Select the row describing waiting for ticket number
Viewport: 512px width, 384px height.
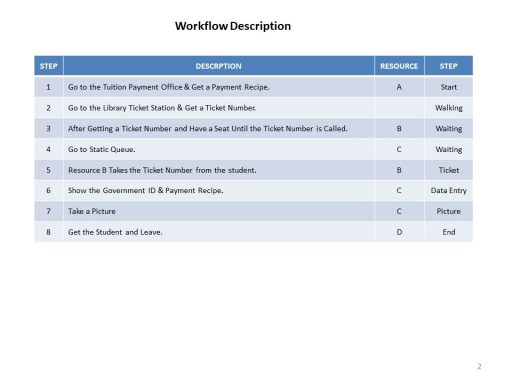click(253, 128)
